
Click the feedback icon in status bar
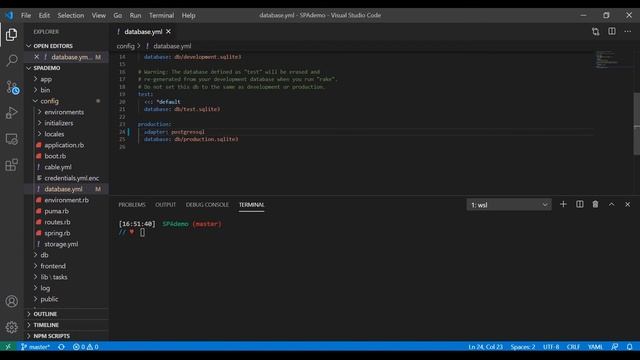tap(615, 347)
